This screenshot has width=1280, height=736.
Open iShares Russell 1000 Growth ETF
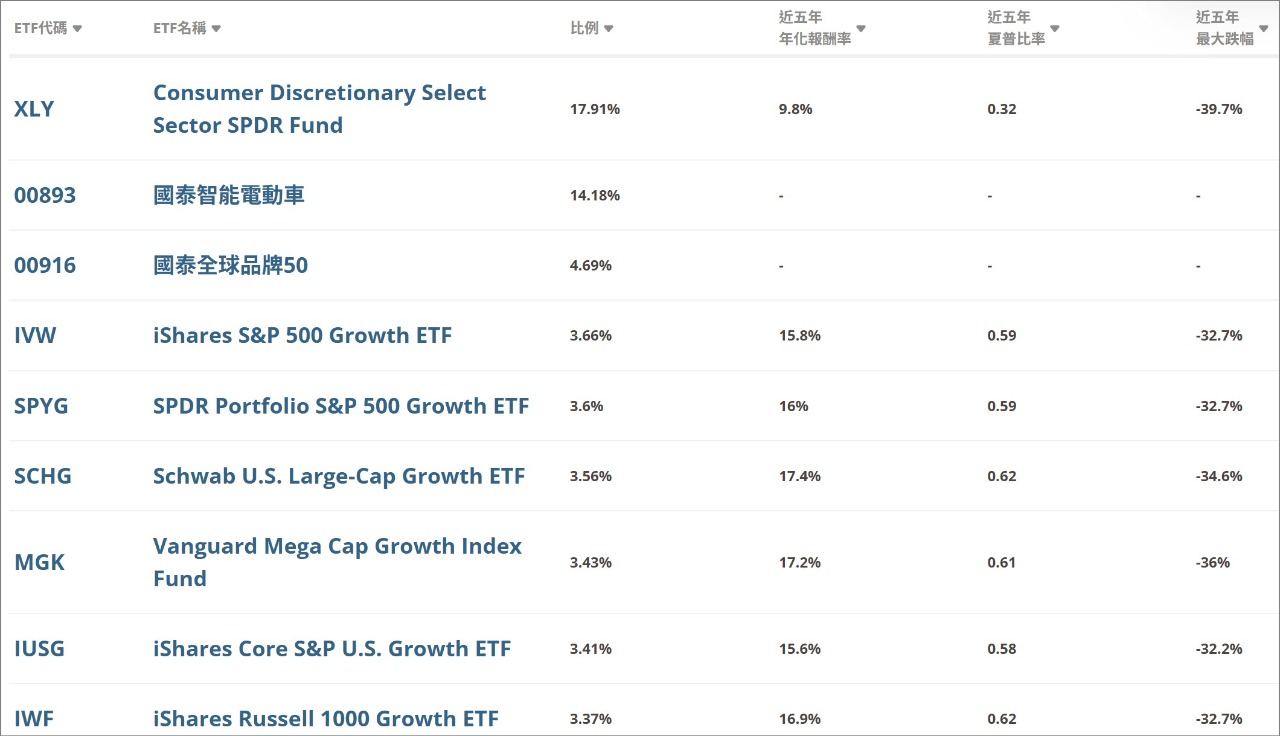326,719
